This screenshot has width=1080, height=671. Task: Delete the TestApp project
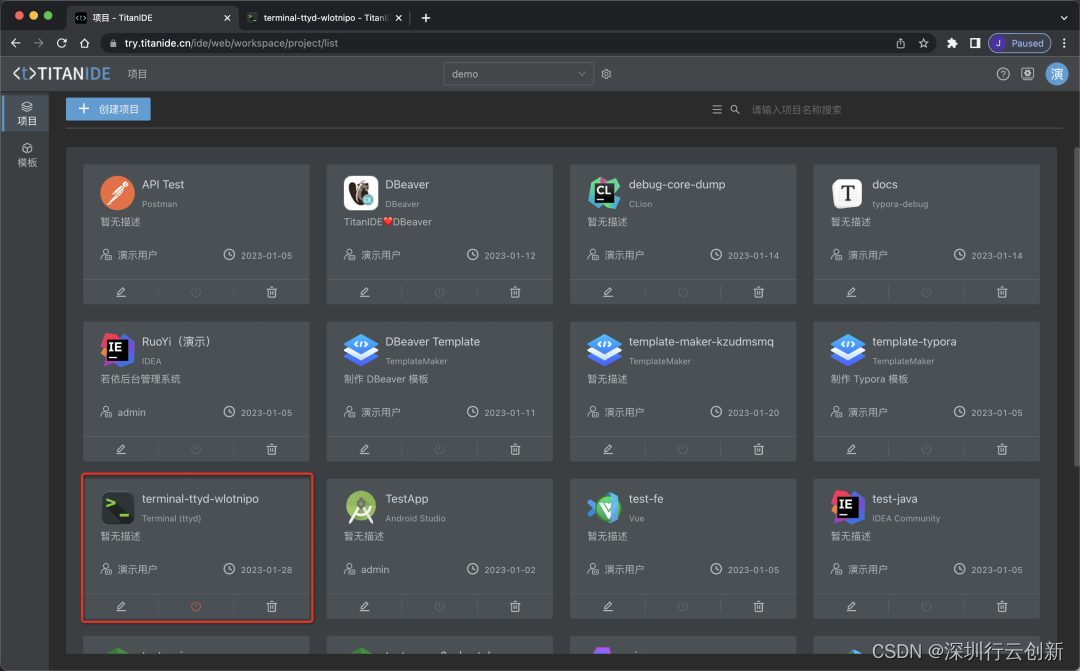(515, 606)
